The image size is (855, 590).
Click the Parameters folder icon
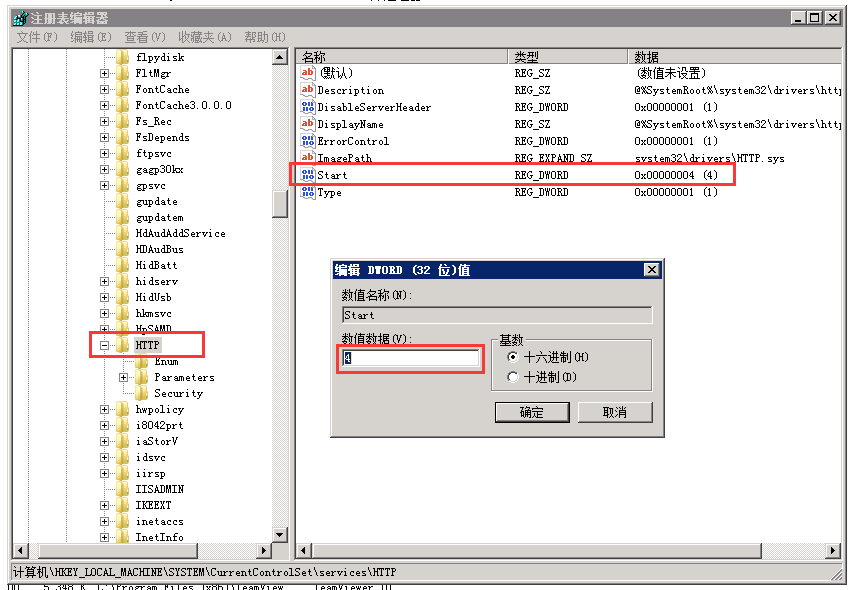[142, 377]
